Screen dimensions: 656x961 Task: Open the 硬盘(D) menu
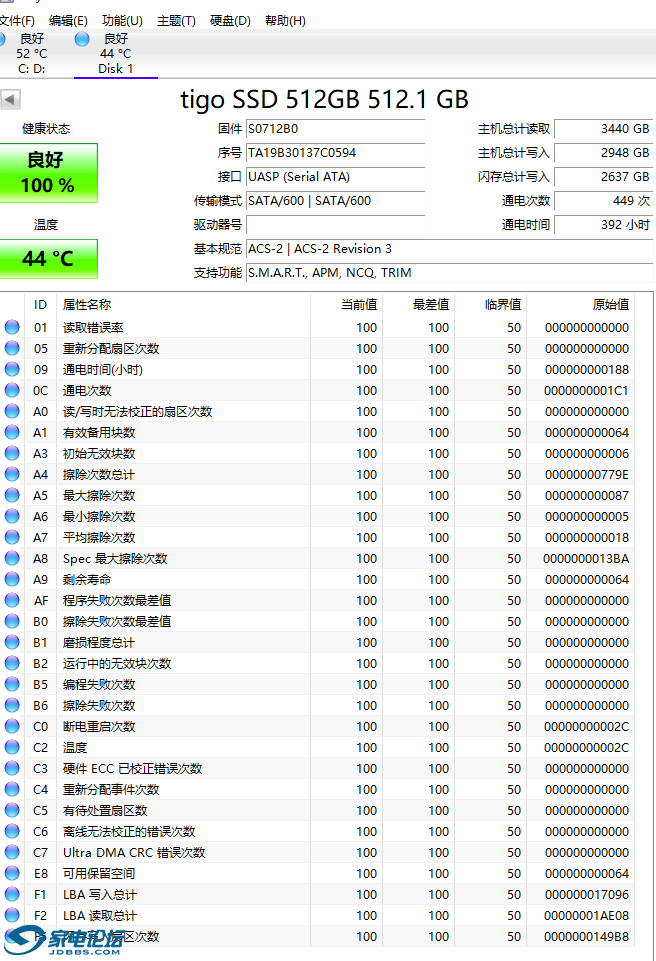click(x=230, y=21)
